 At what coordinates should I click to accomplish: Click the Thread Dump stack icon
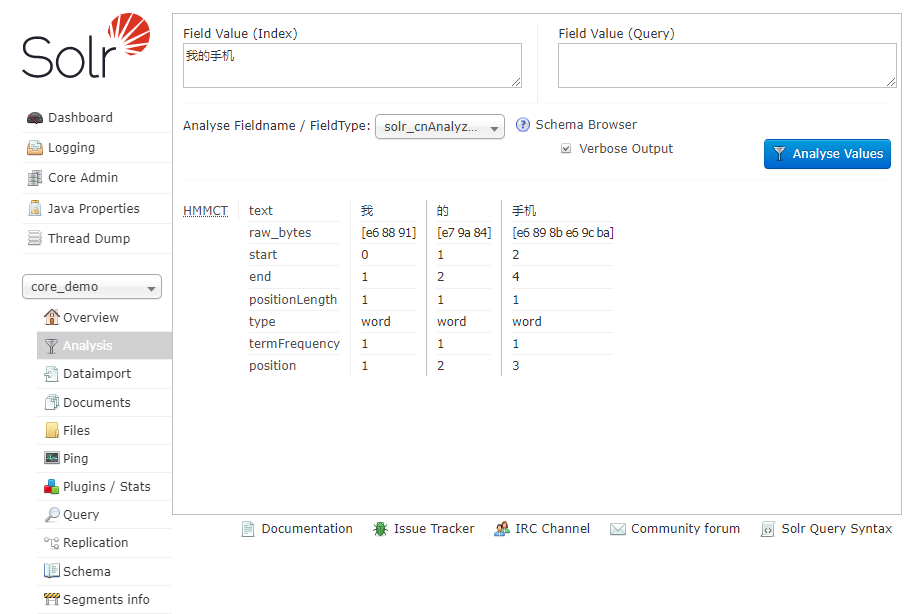[x=35, y=239]
